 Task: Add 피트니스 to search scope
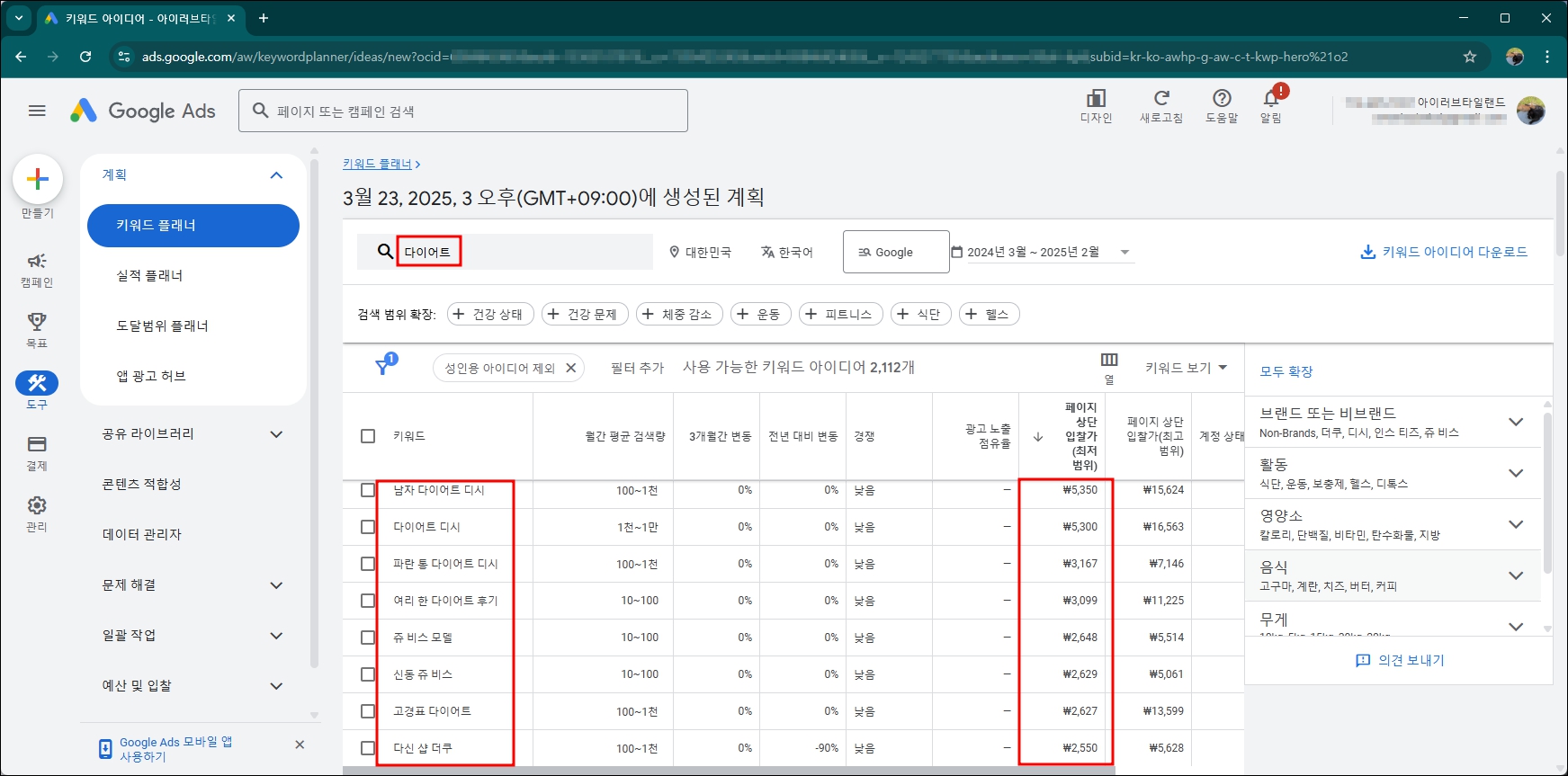pos(840,314)
